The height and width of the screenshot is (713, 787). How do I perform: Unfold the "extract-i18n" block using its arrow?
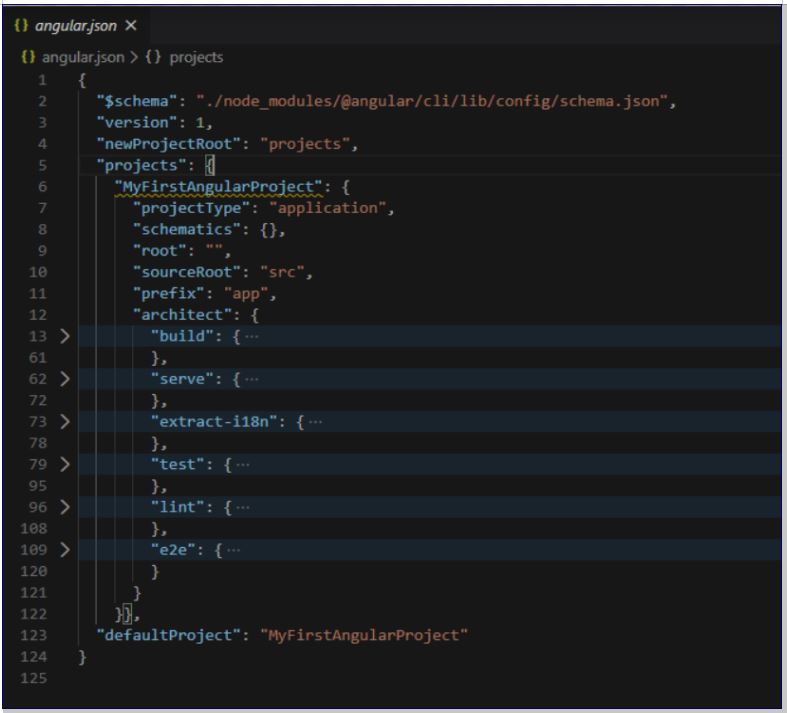click(x=64, y=423)
